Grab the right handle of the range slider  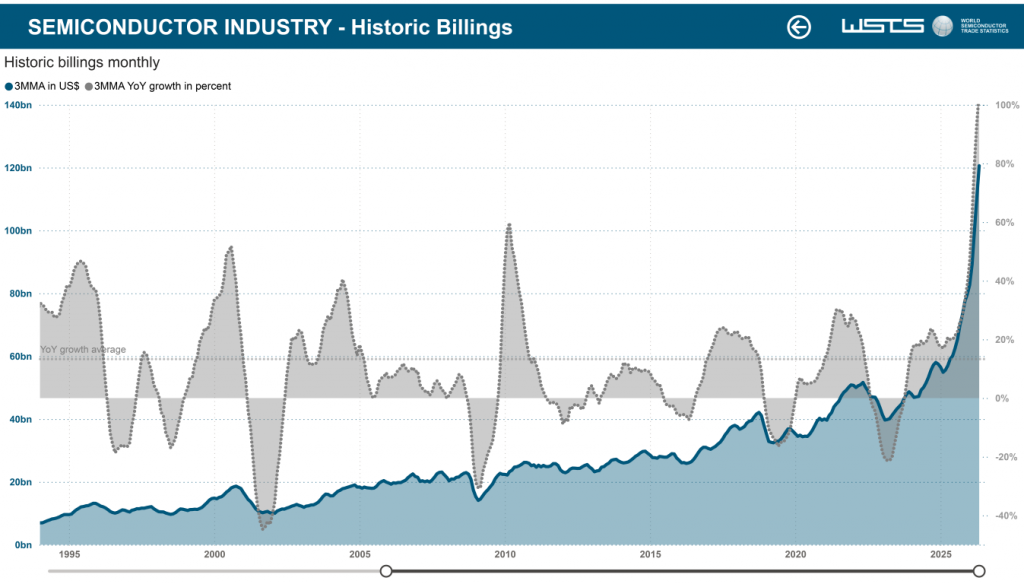(978, 571)
